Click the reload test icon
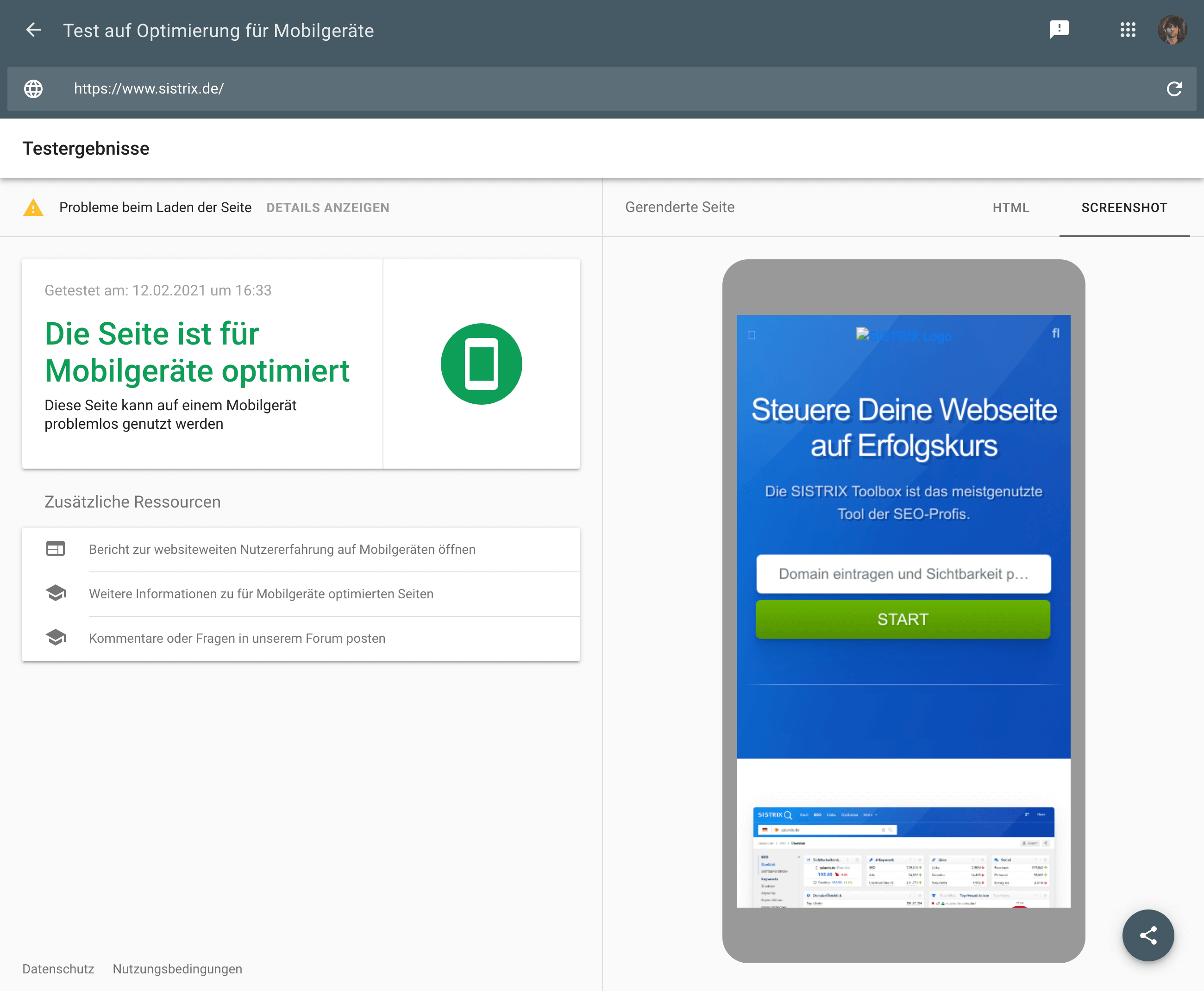The image size is (1204, 991). coord(1174,89)
